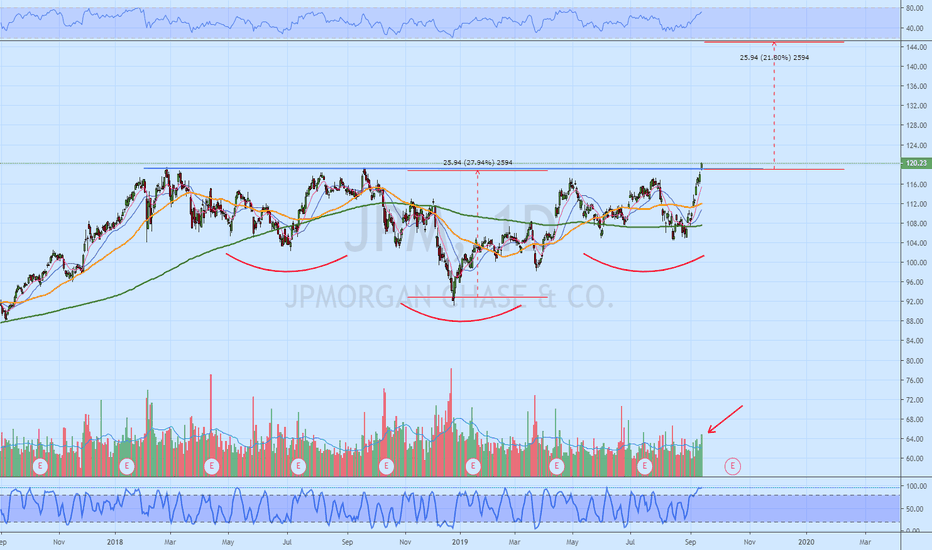This screenshot has height=550, width=932.
Task: Click the 116.00 price axis label
Action: click(916, 185)
